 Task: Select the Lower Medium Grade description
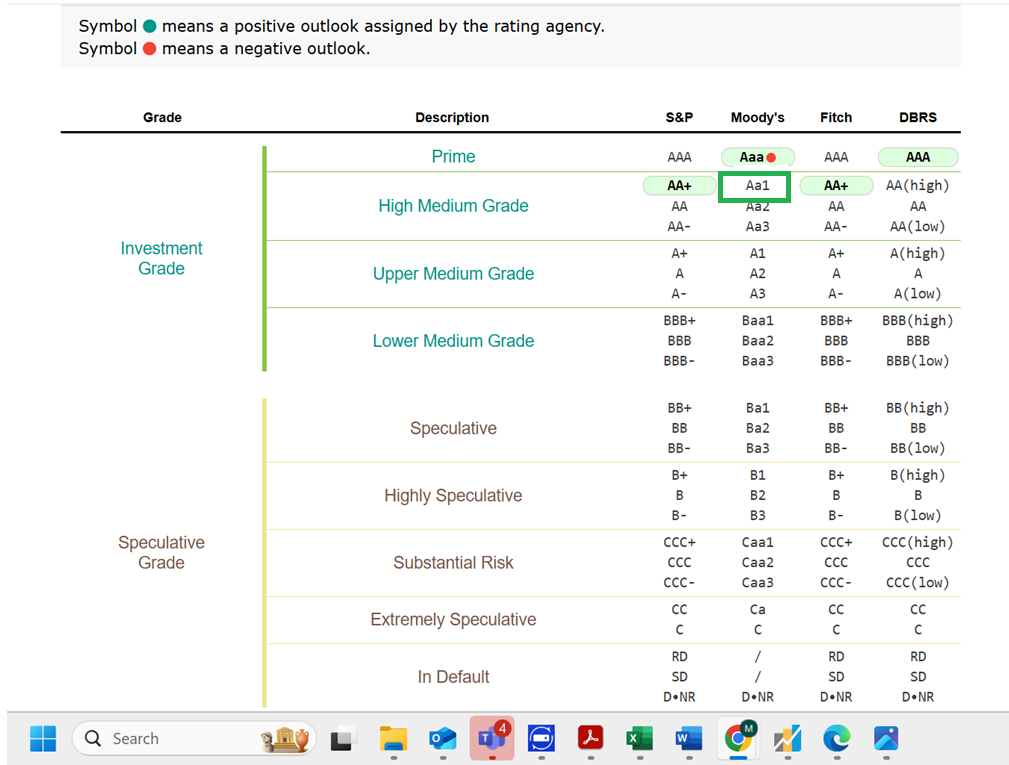pos(453,340)
